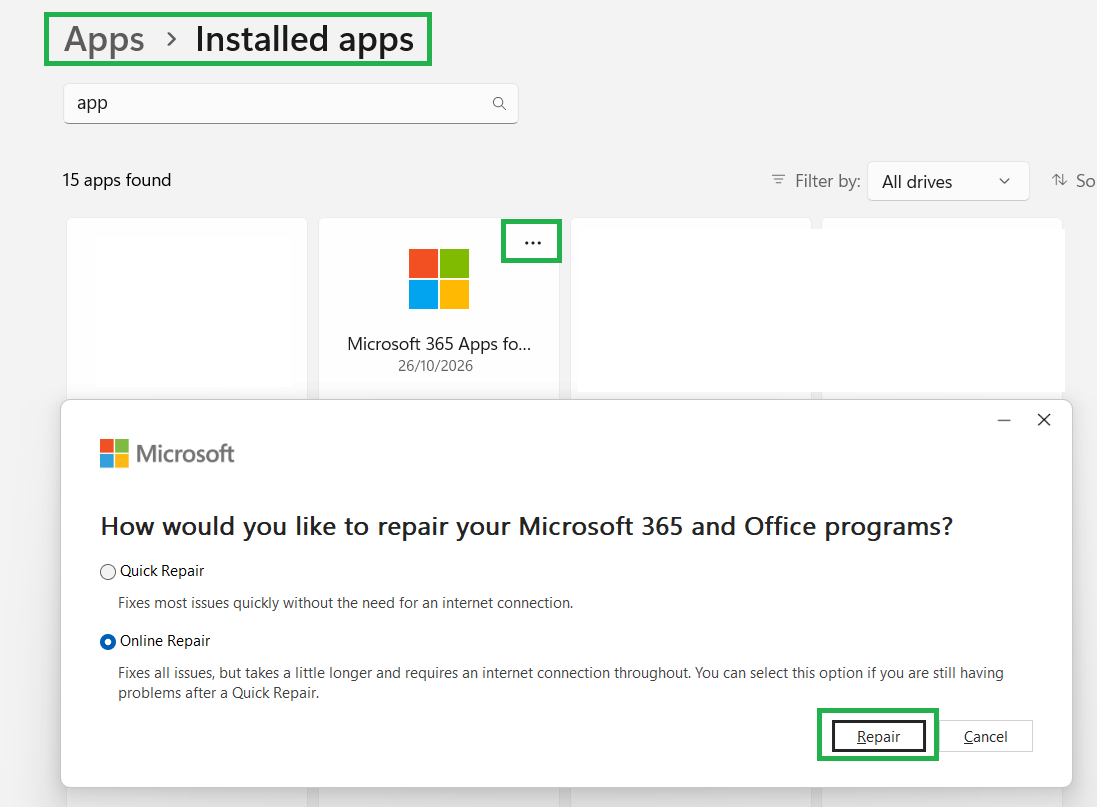Click the repair dialog heading question
The image size is (1097, 807).
coord(527,526)
